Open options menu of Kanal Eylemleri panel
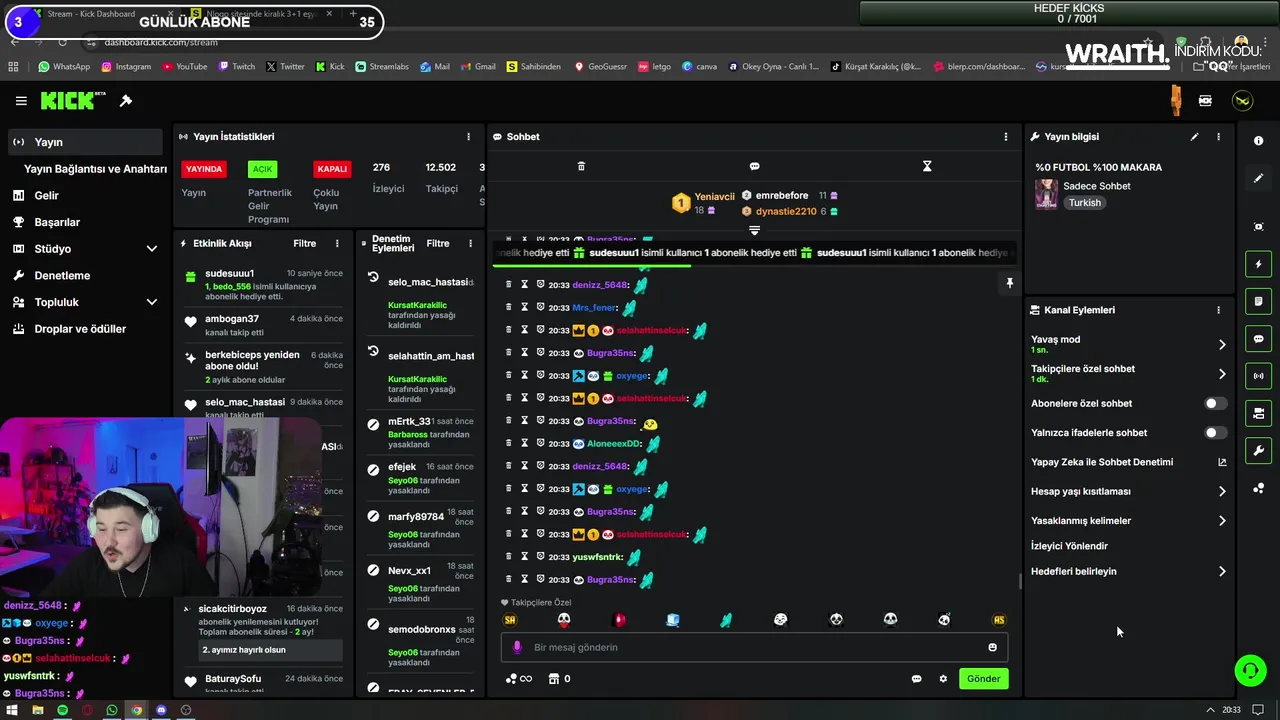Screen dimensions: 1280x720 pos(1218,310)
